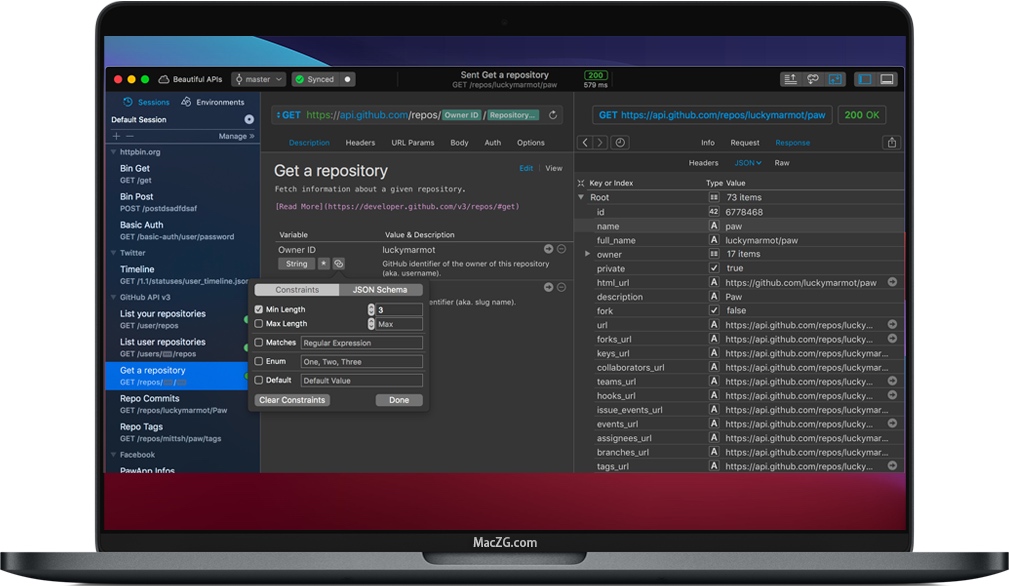
Task: Click the expand-all icon beside Key or Index
Action: tap(581, 183)
